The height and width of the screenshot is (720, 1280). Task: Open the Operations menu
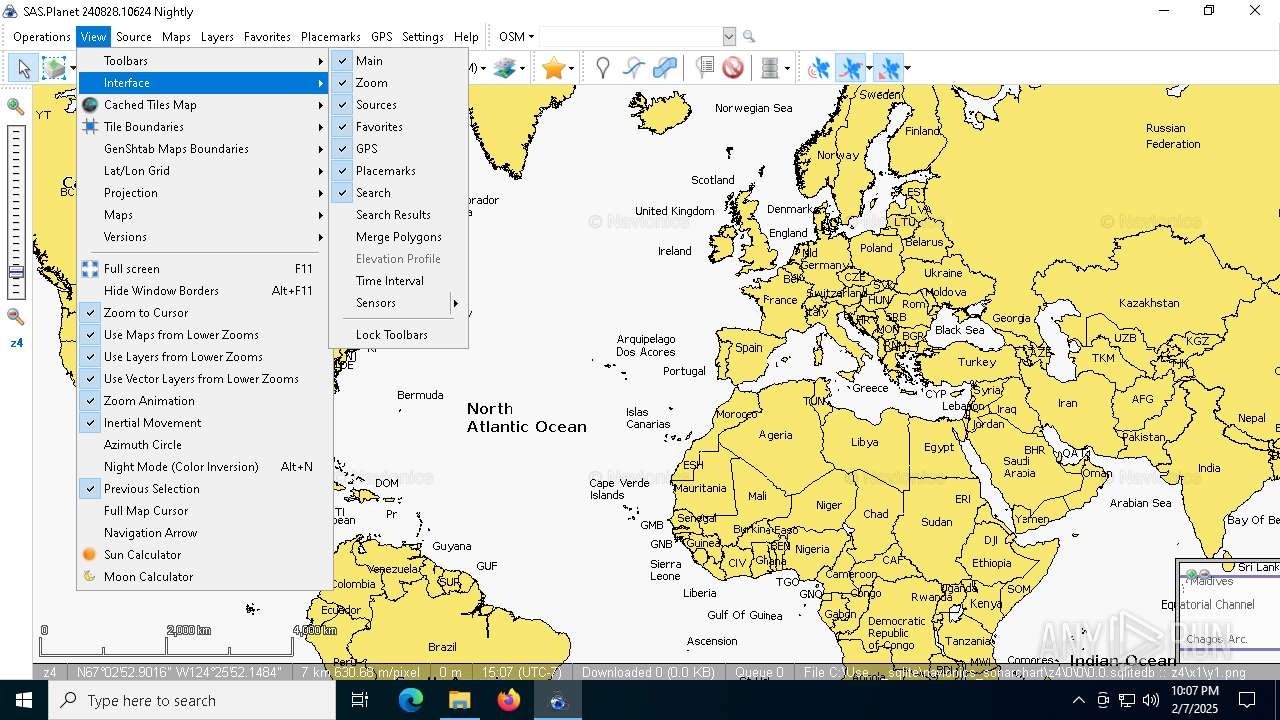[x=42, y=37]
